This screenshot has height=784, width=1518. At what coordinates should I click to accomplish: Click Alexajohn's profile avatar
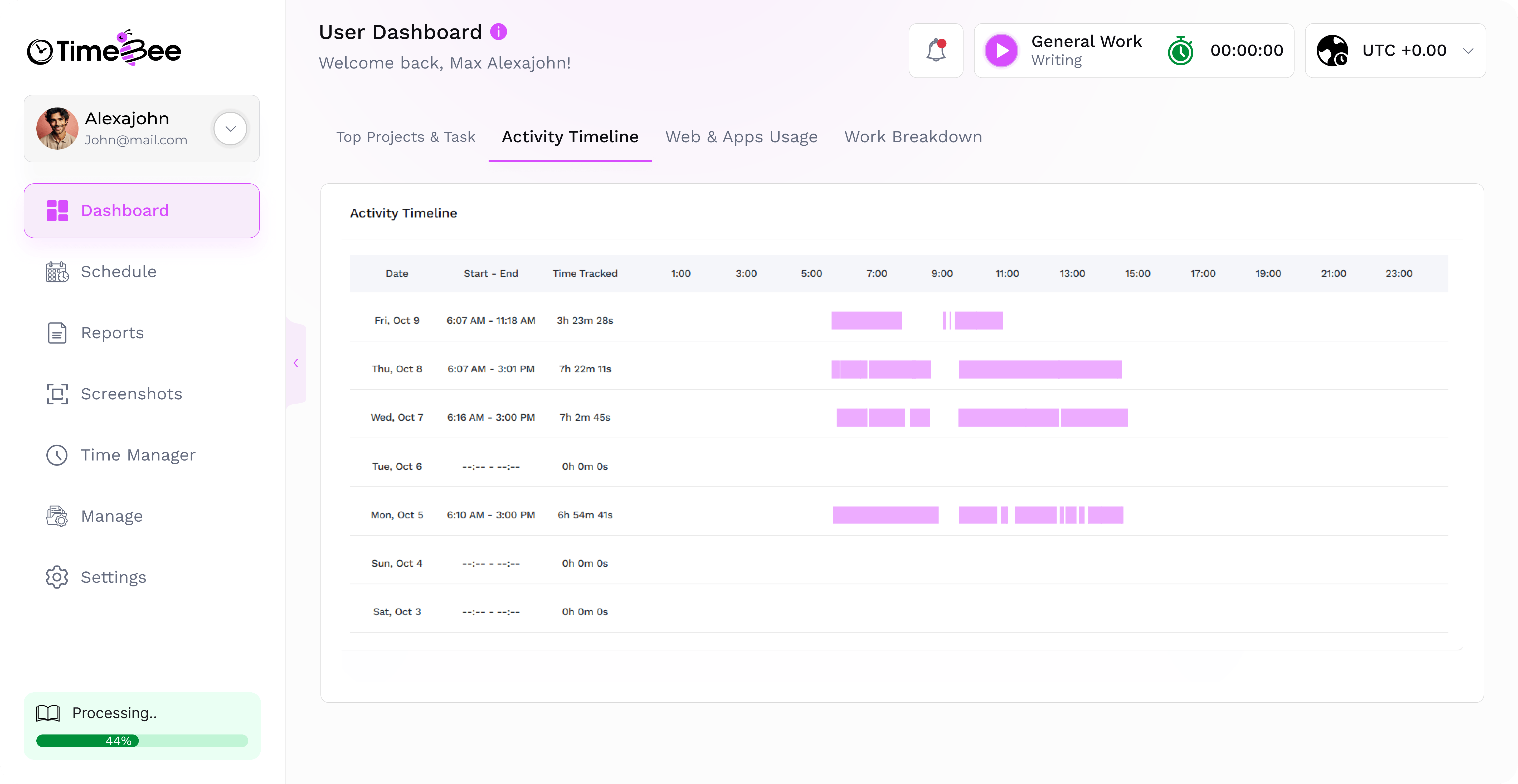coord(57,128)
